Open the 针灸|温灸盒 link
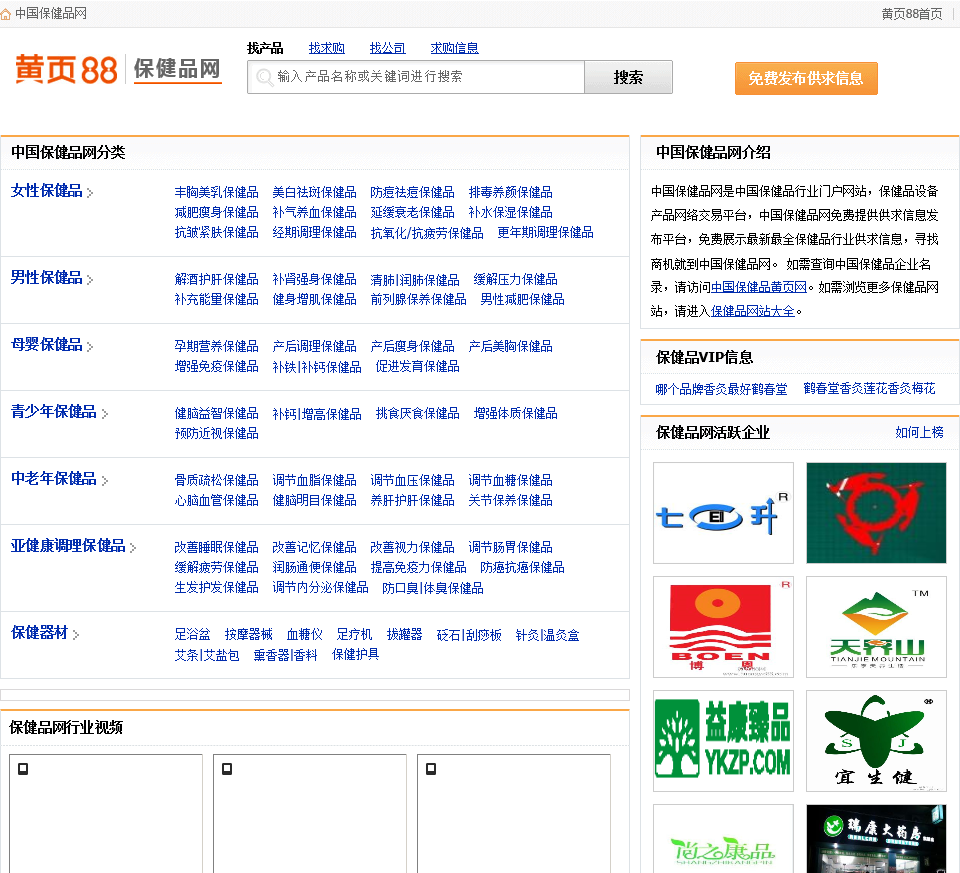Image resolution: width=960 pixels, height=873 pixels. (x=547, y=635)
